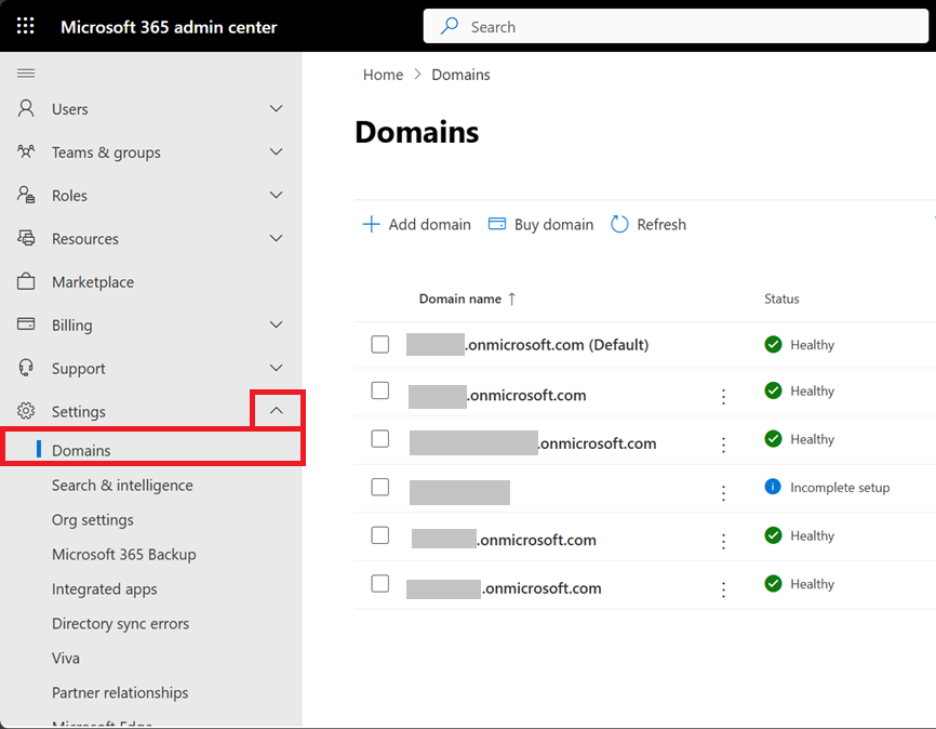Click the sort arrow beside Domain name
Image resolution: width=936 pixels, height=729 pixels.
click(x=512, y=299)
